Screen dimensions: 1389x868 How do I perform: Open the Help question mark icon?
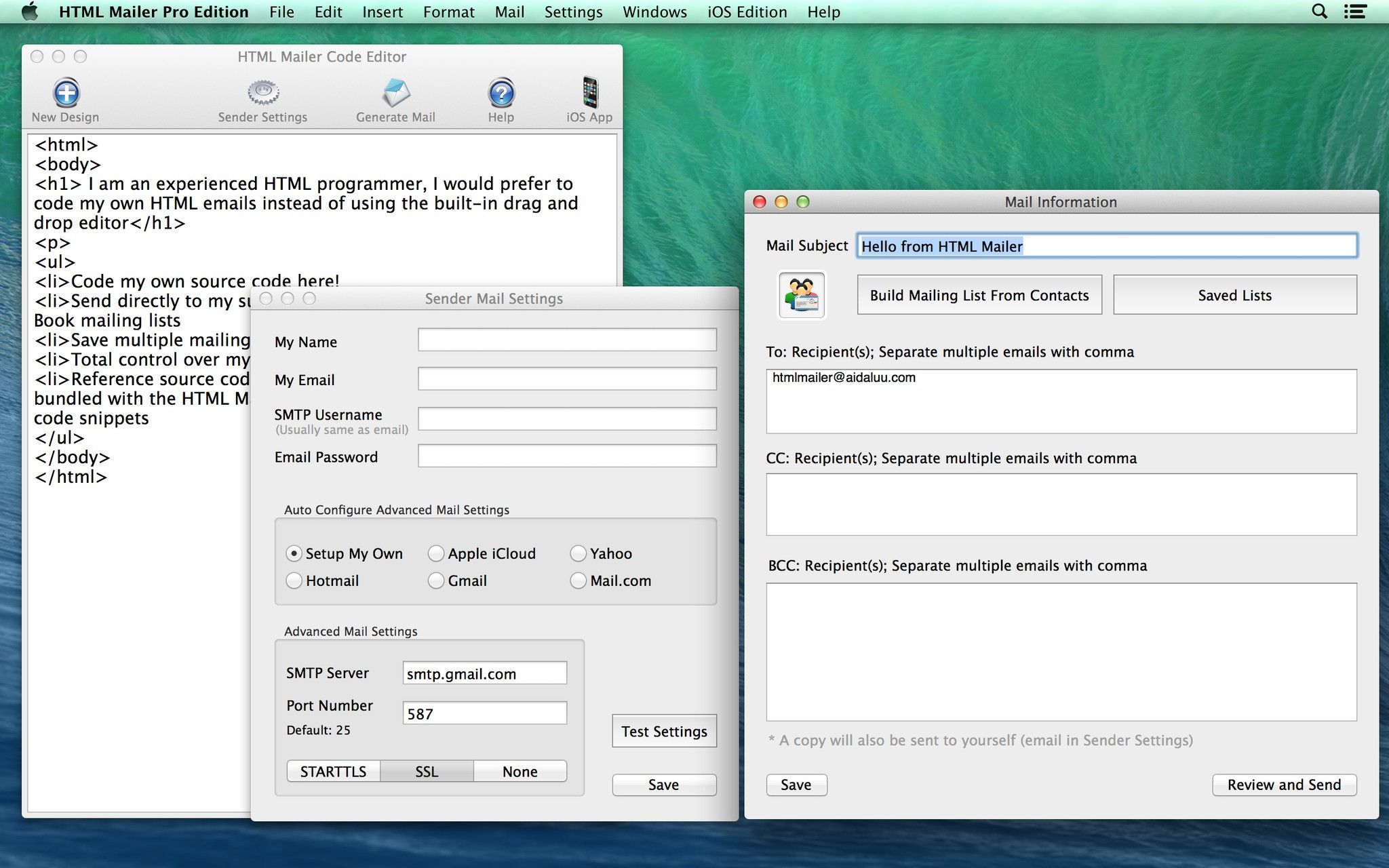click(x=501, y=93)
